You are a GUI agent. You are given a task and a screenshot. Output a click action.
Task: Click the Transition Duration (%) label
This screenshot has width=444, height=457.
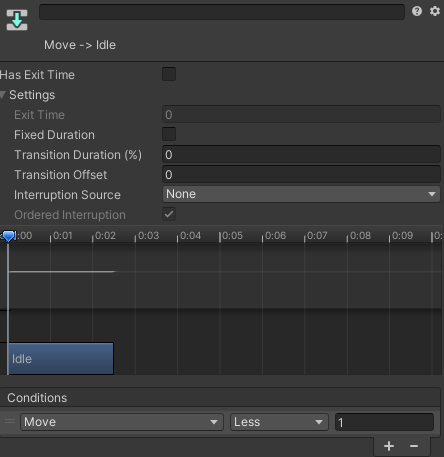78,155
